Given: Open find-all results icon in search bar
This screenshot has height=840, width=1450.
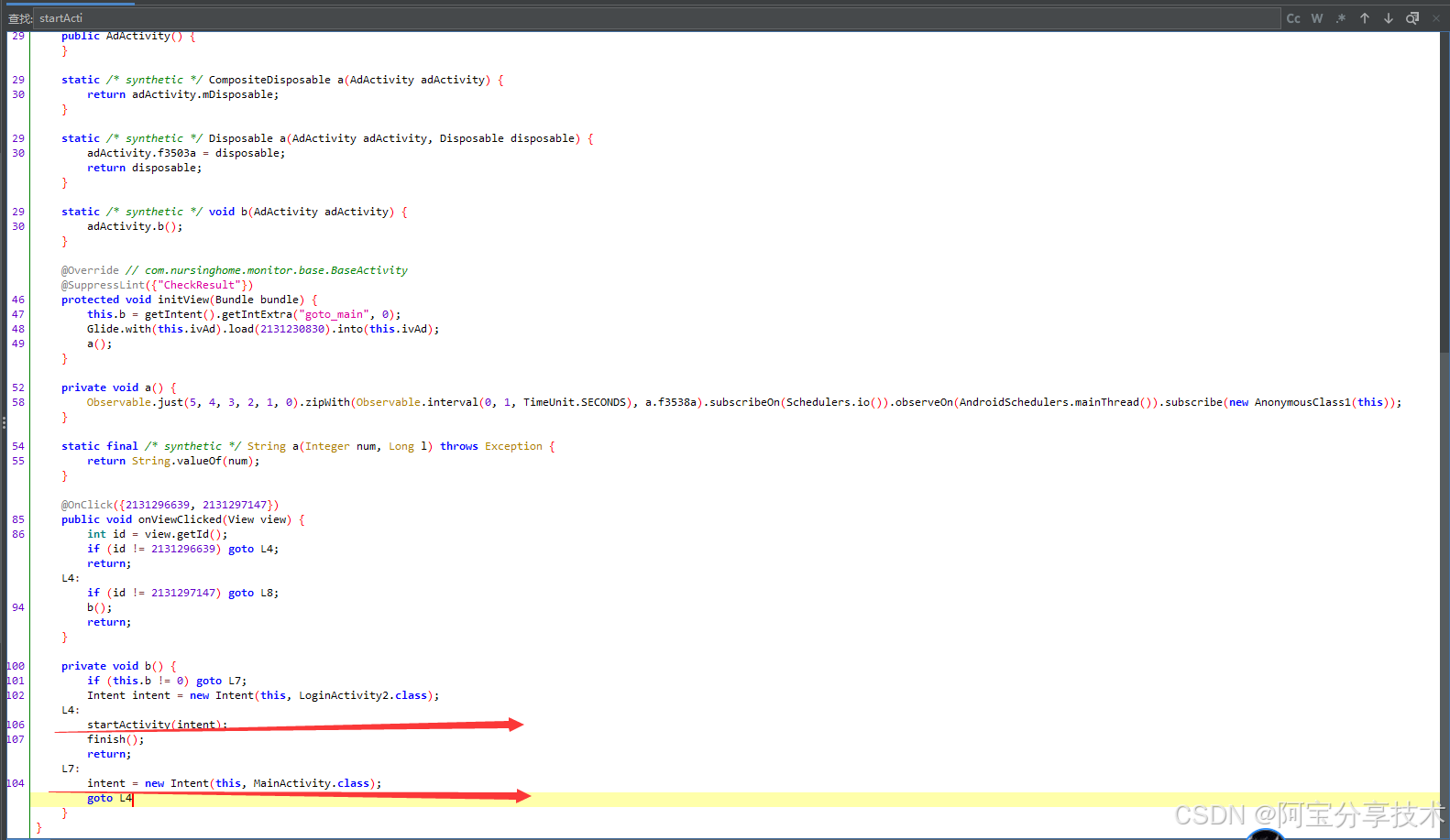Looking at the screenshot, I should point(1412,18).
